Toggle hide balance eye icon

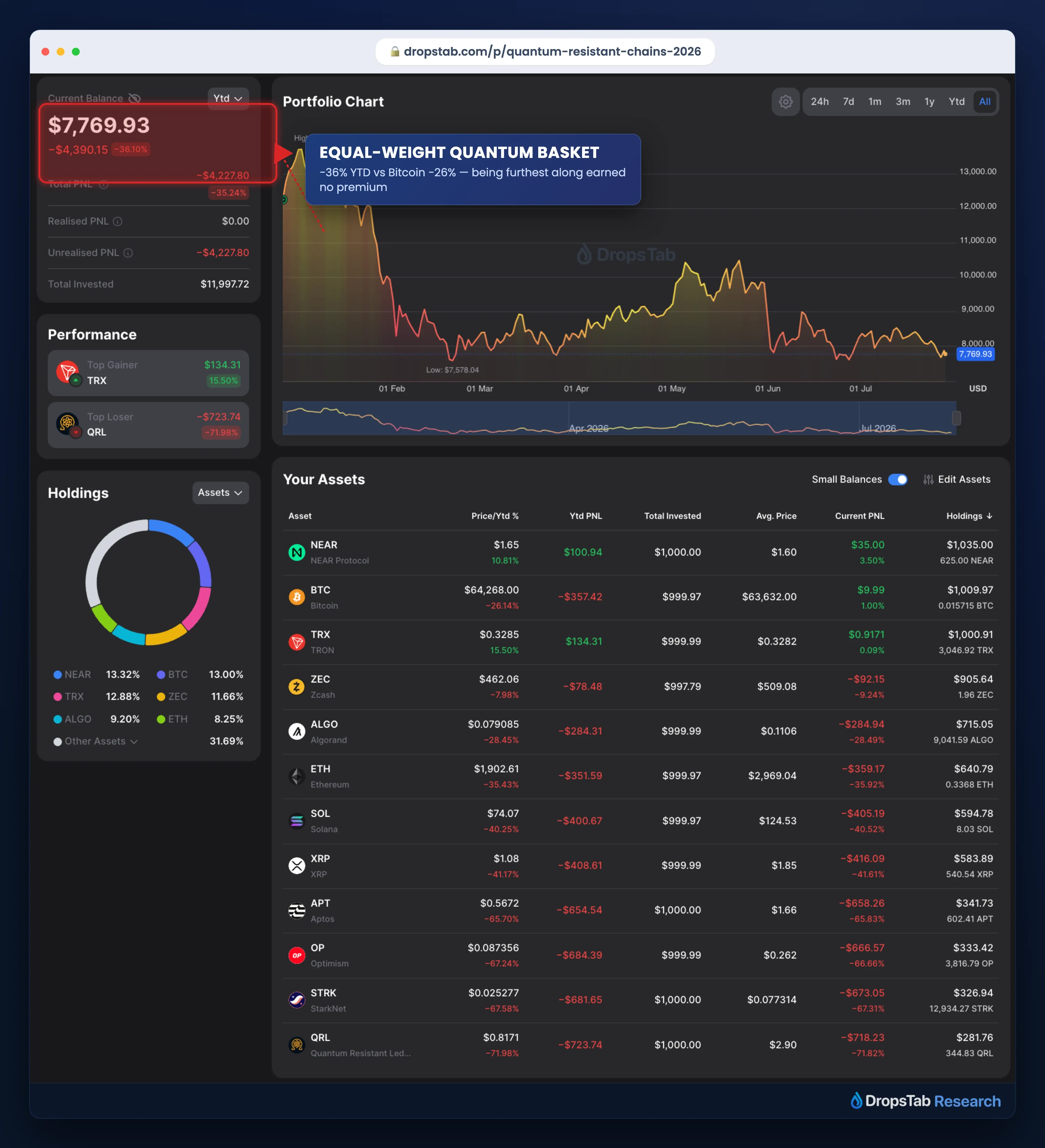[x=134, y=99]
